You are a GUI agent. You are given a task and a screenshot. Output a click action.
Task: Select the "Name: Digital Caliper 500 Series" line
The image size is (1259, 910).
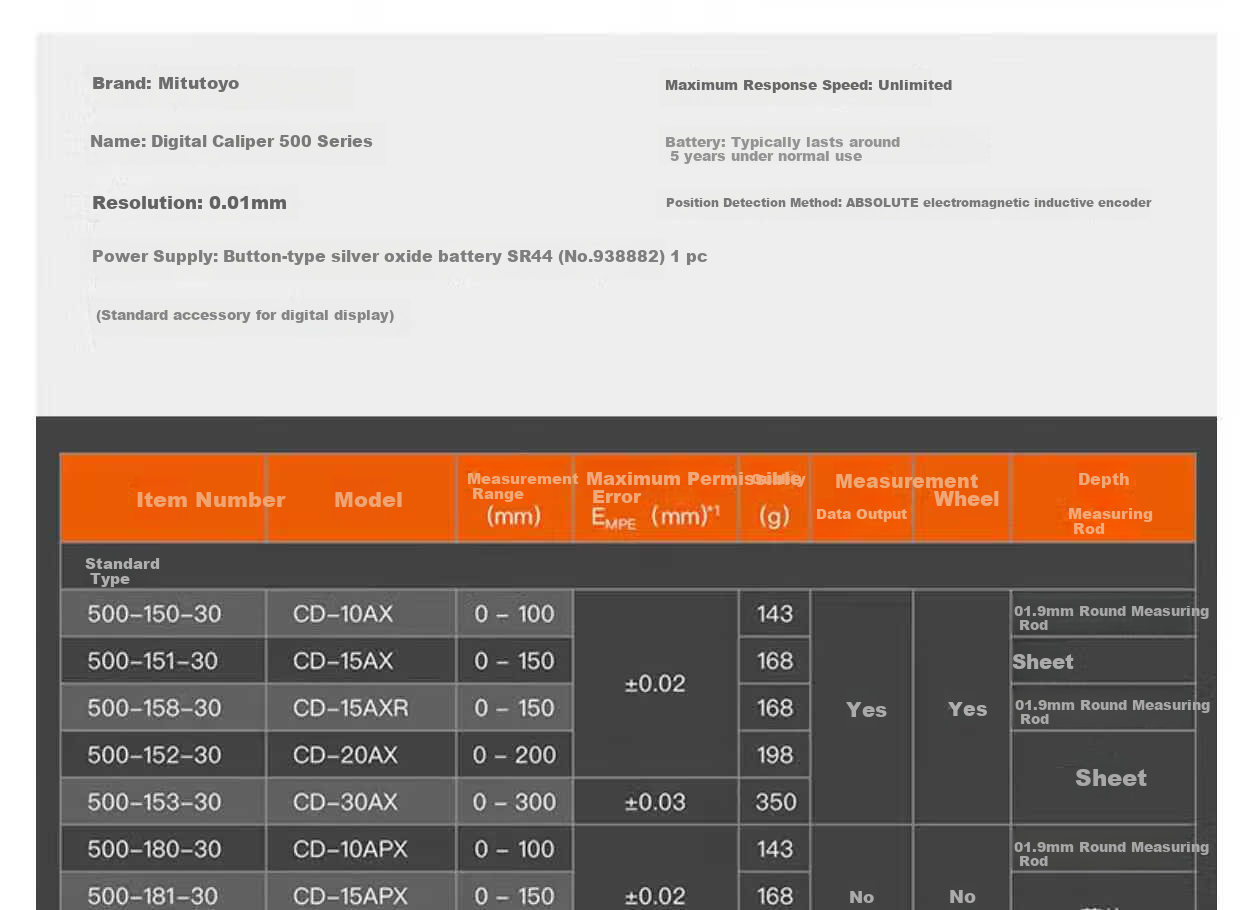pos(231,141)
